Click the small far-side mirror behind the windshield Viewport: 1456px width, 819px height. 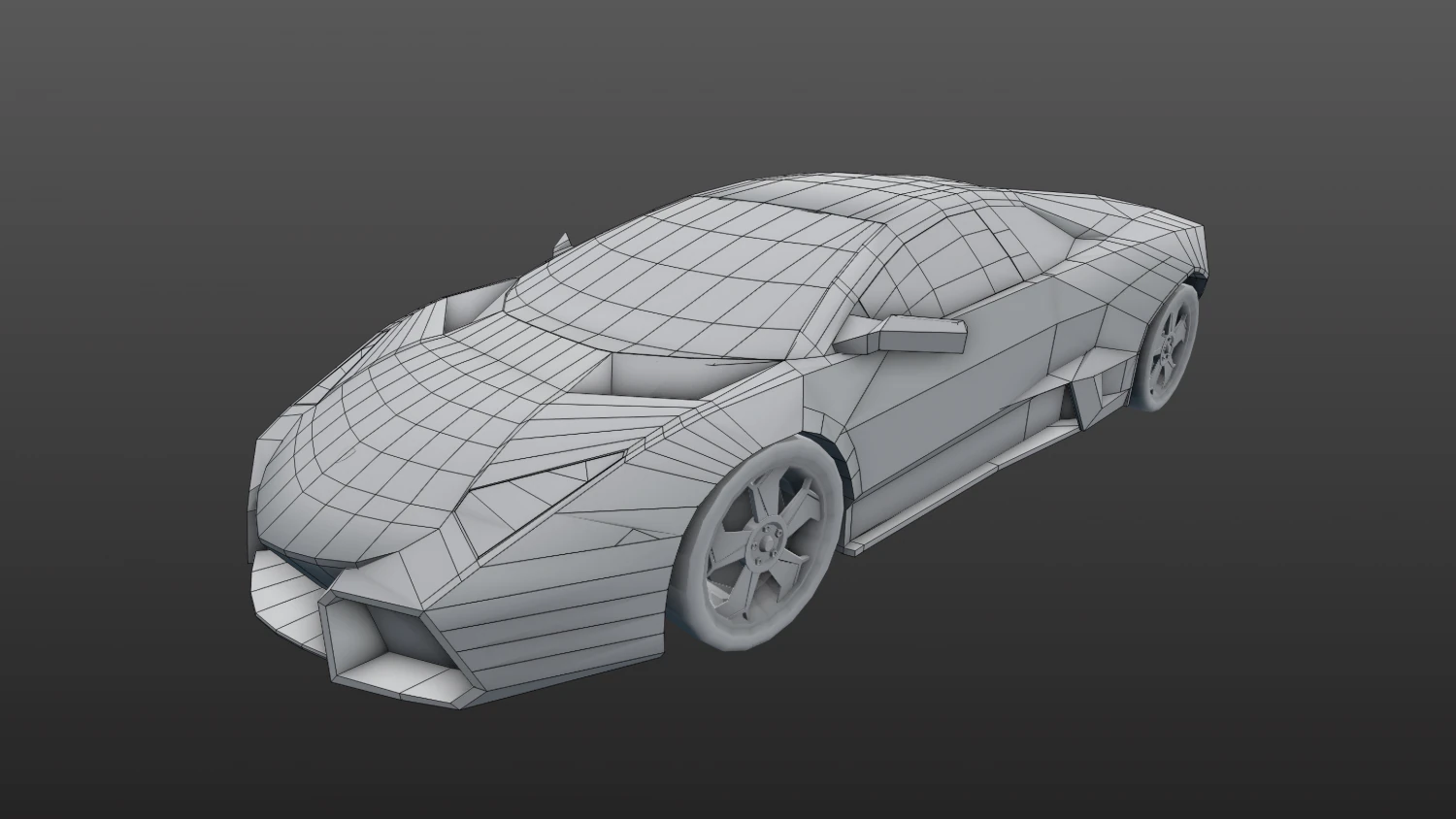point(560,244)
